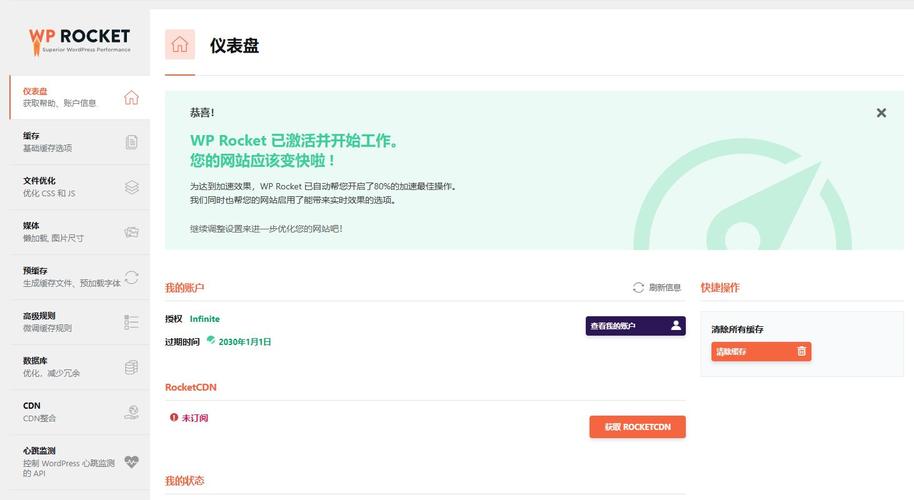Click the 2030年1月1日 expiry date

[245, 342]
